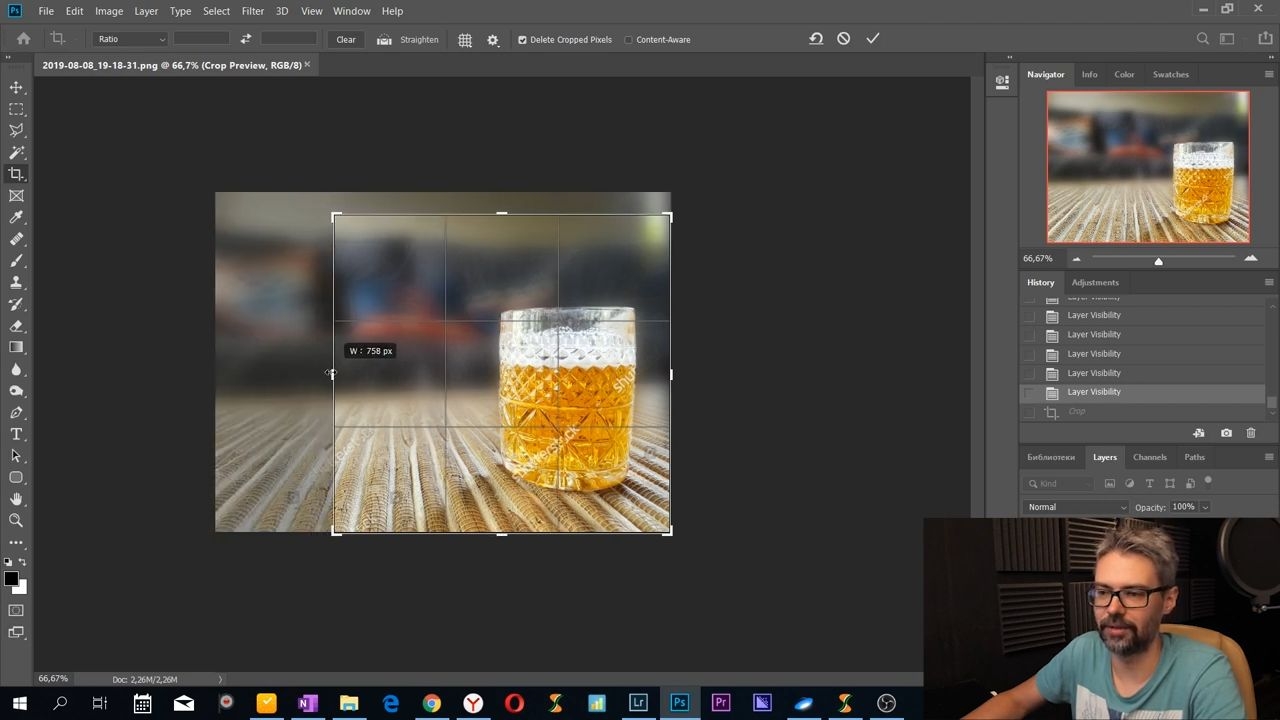Select the Path Selection tool
The width and height of the screenshot is (1280, 720).
click(x=16, y=456)
